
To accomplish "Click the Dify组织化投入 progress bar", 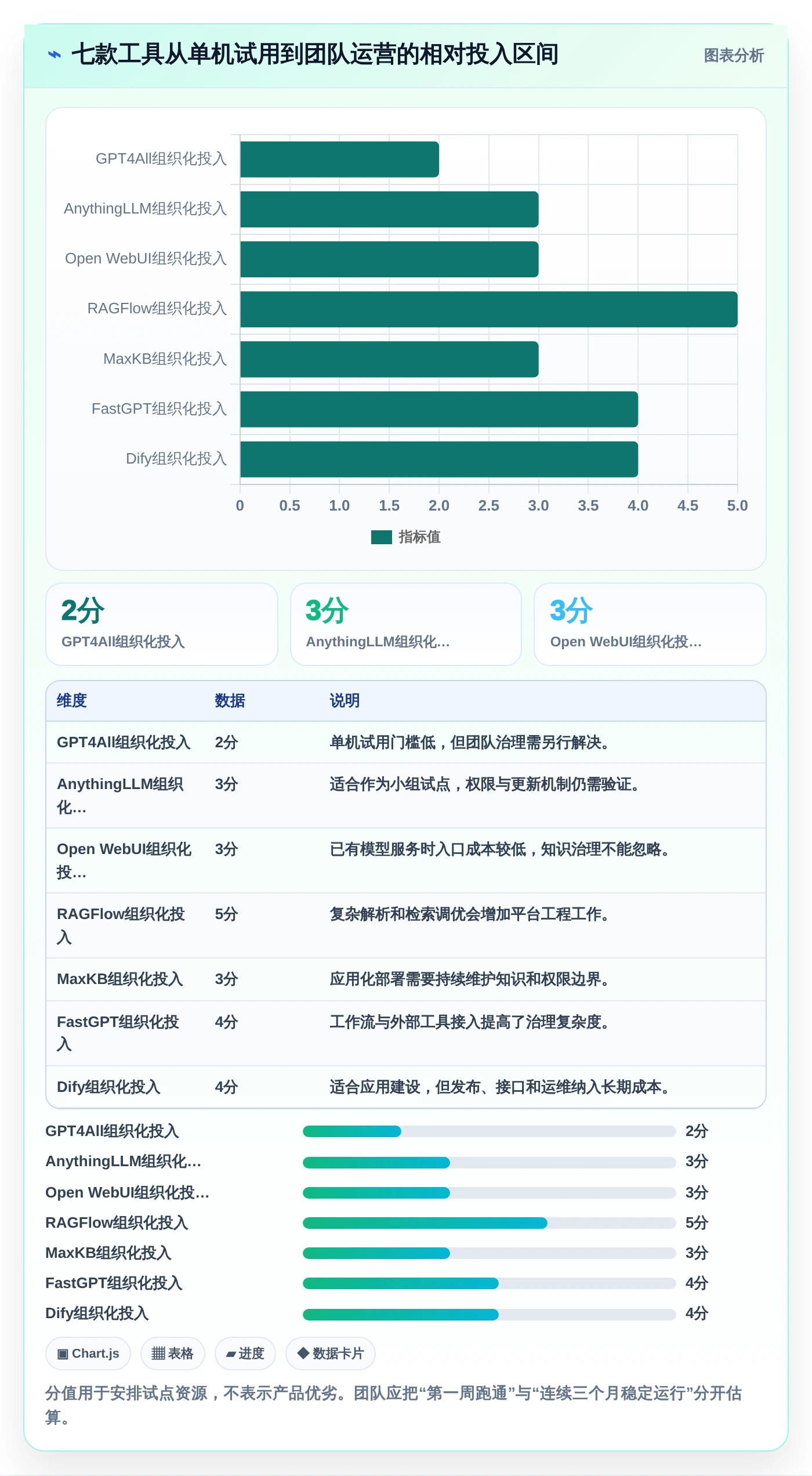I will (489, 1315).
